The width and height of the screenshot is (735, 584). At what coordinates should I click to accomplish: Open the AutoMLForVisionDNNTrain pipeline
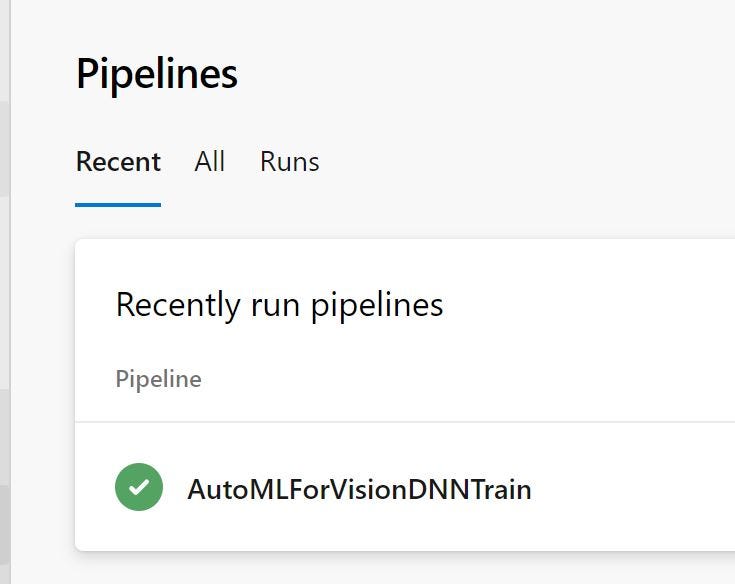[359, 490]
